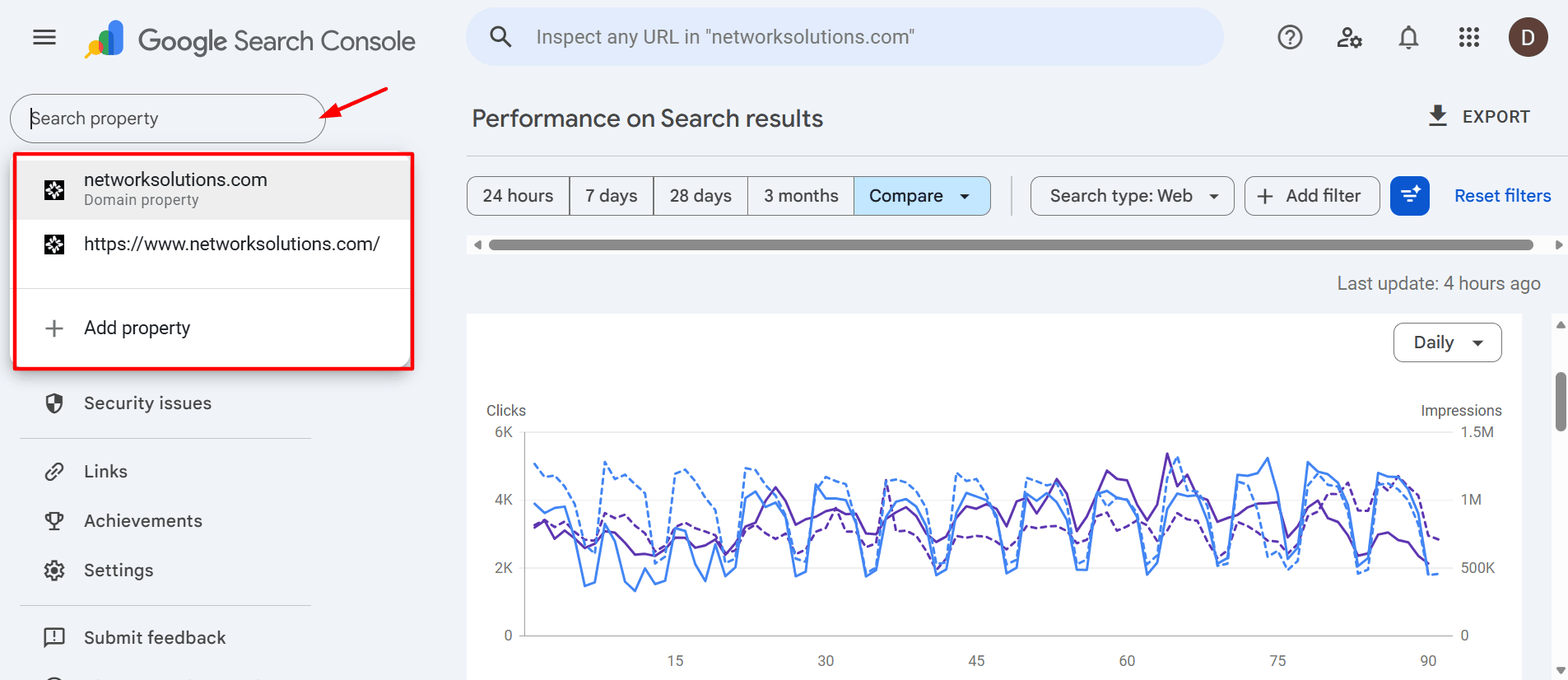The height and width of the screenshot is (680, 1568).
Task: Click the Search property input field
Action: click(165, 118)
